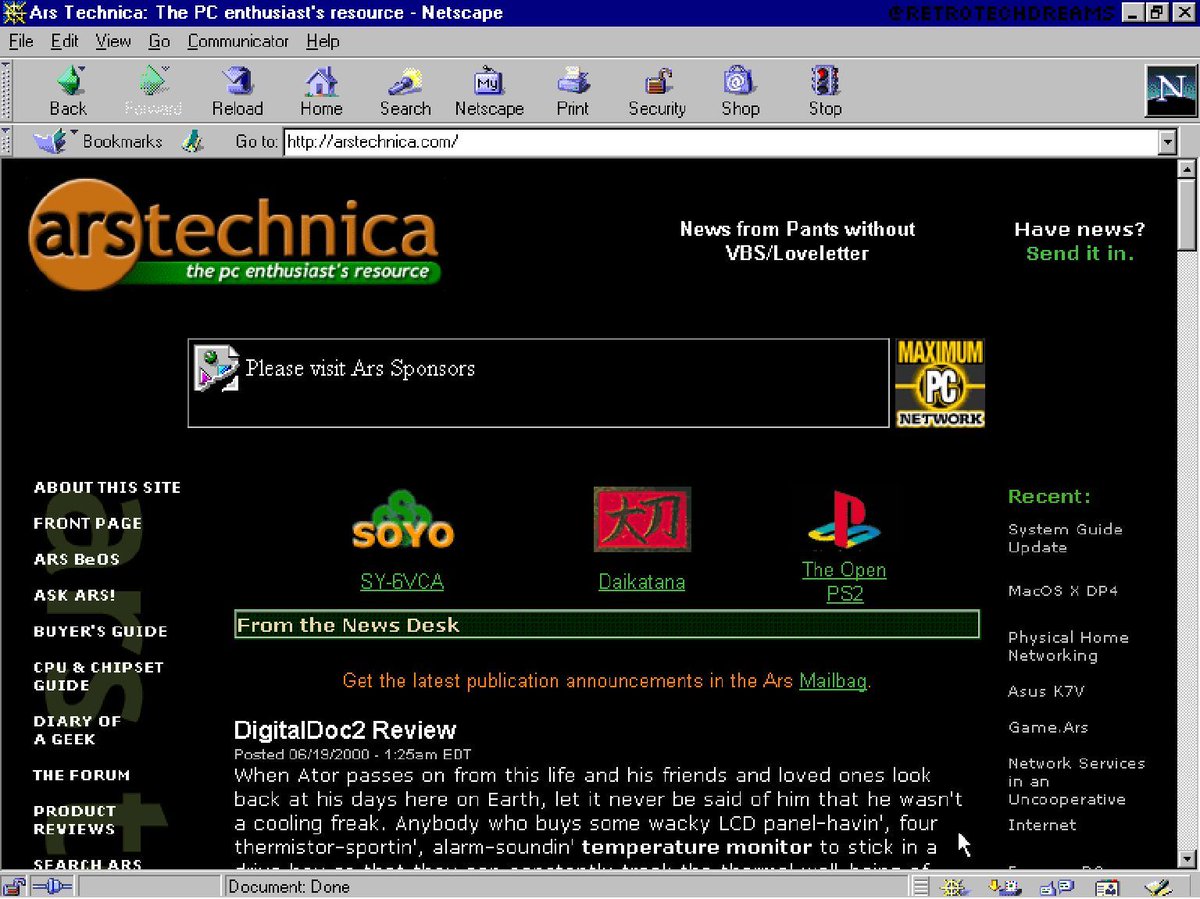Click the Shop toolbar button
Screen dimensions: 1200x899
pos(740,91)
